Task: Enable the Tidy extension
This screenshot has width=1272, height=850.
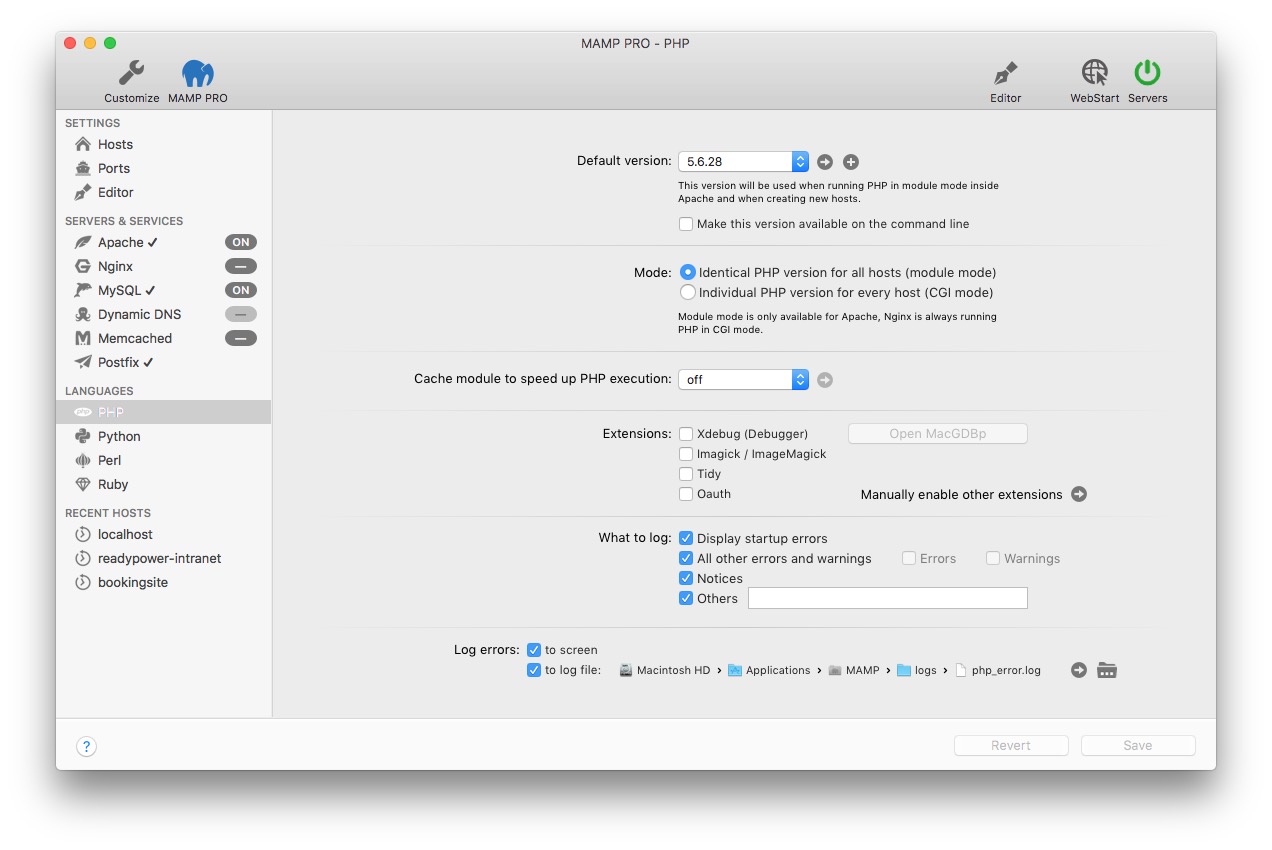Action: [x=686, y=474]
